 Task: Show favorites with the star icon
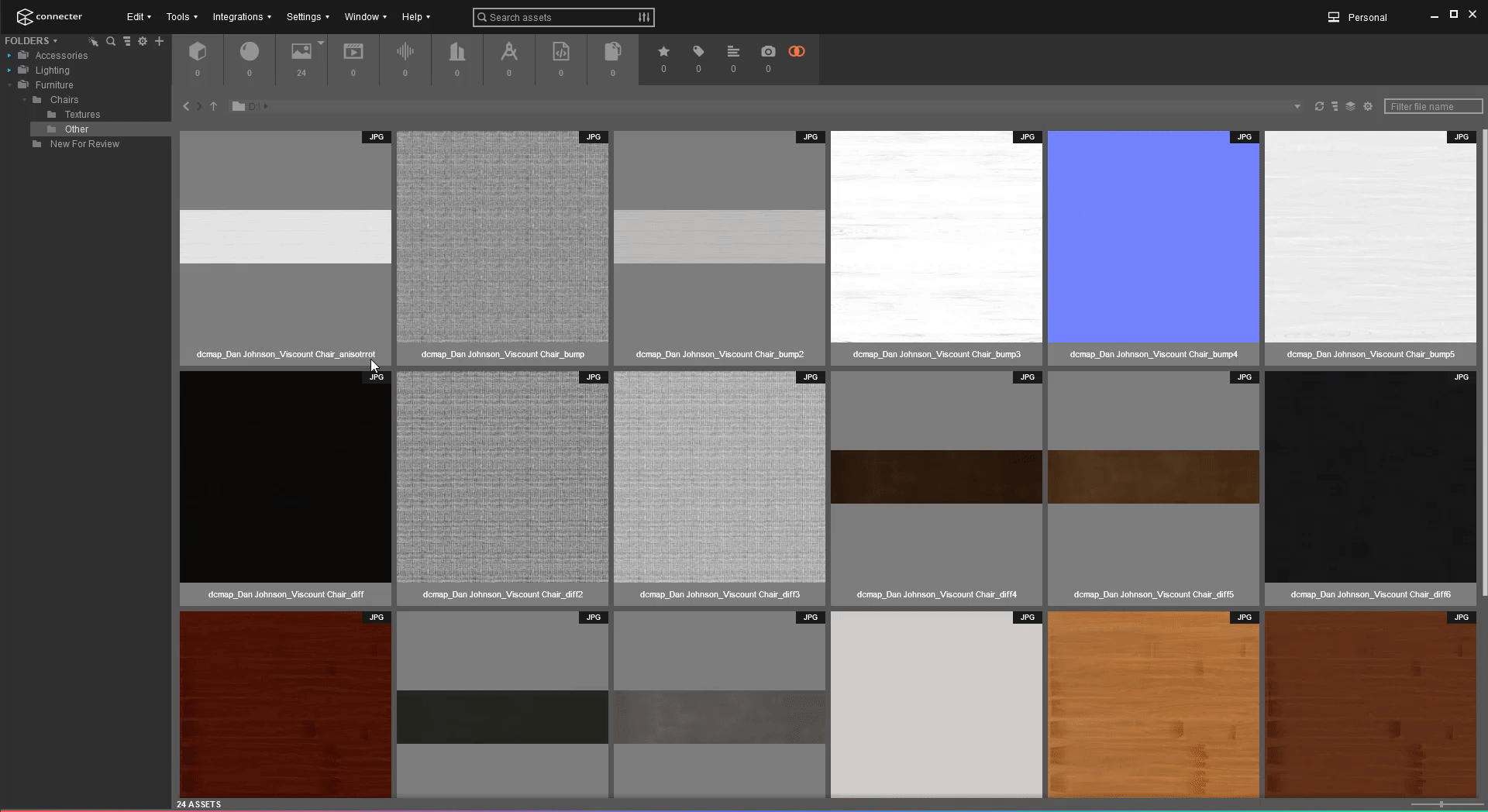tap(663, 52)
